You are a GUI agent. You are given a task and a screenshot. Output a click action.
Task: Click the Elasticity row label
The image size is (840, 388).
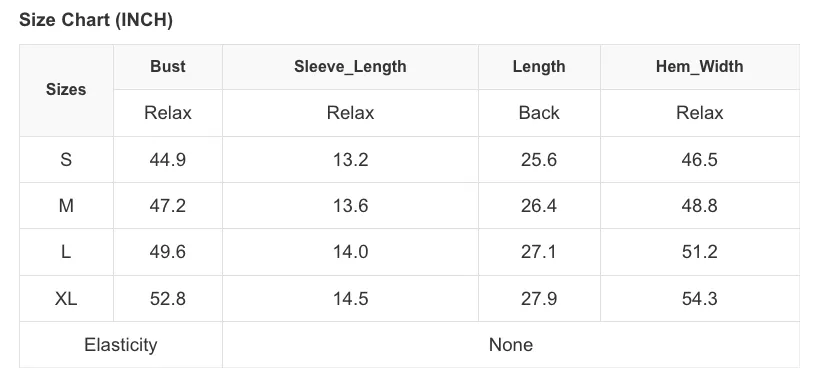point(121,345)
